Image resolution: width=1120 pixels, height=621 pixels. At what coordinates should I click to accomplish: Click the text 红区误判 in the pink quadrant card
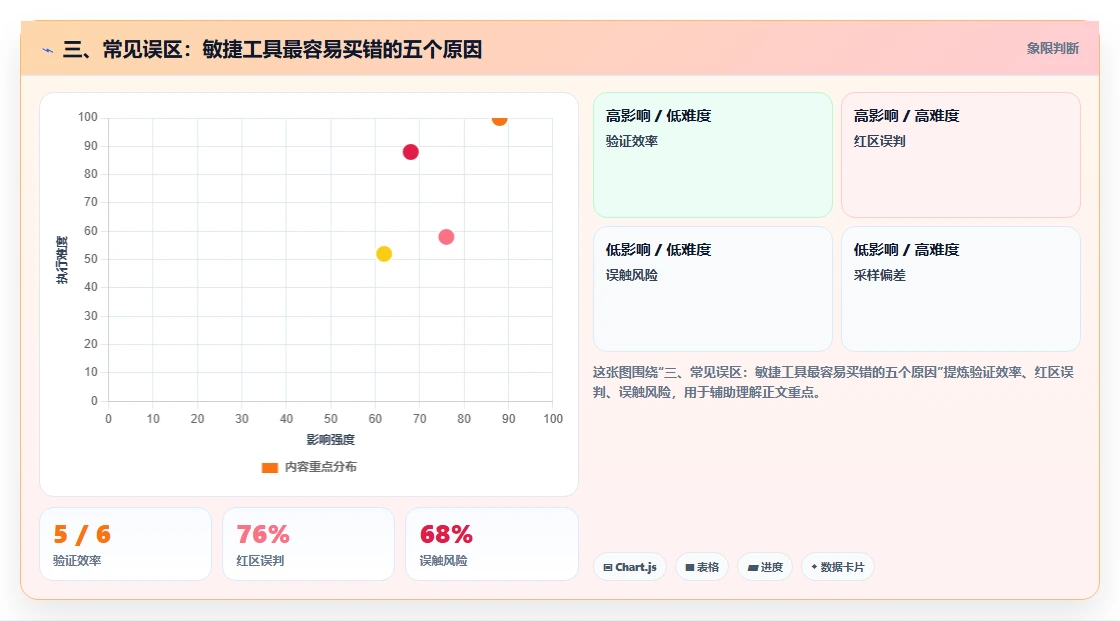pyautogui.click(x=879, y=141)
